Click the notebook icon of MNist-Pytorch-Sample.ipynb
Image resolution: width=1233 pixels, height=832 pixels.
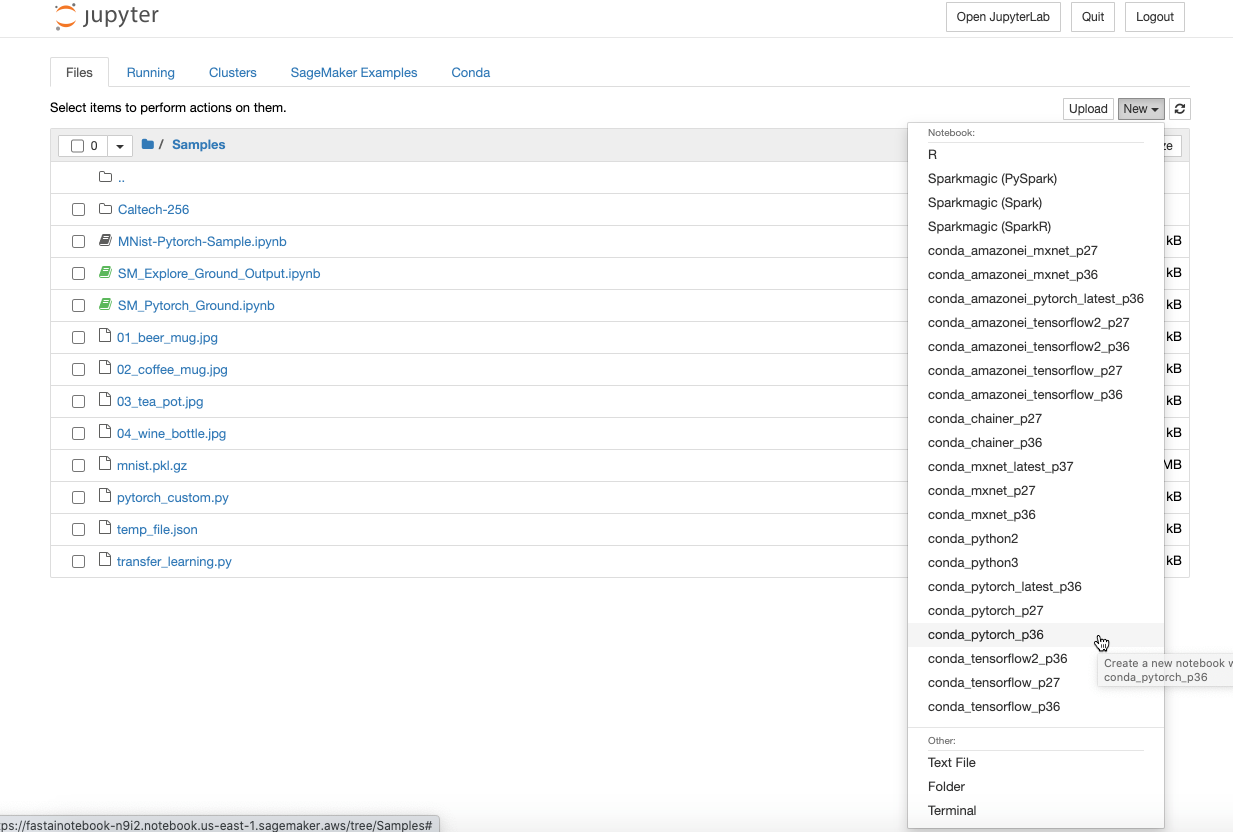[105, 241]
